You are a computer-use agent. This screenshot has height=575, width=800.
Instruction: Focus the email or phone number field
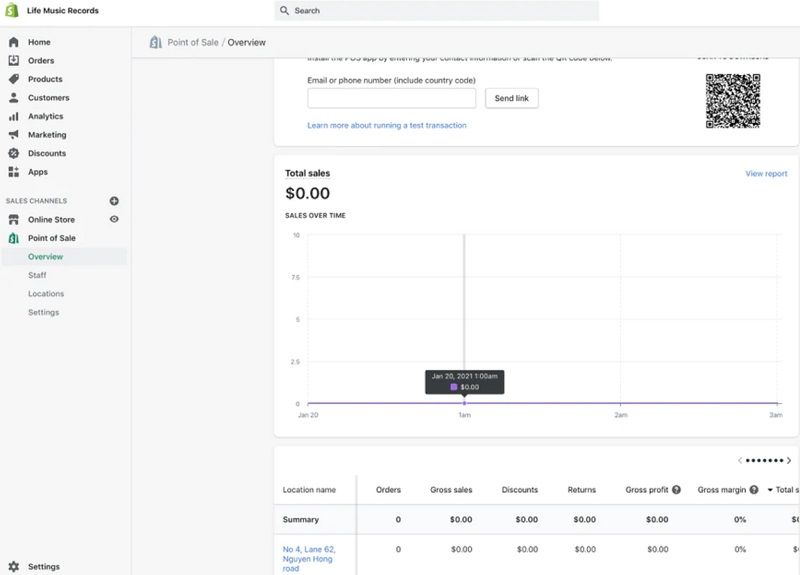click(x=391, y=98)
